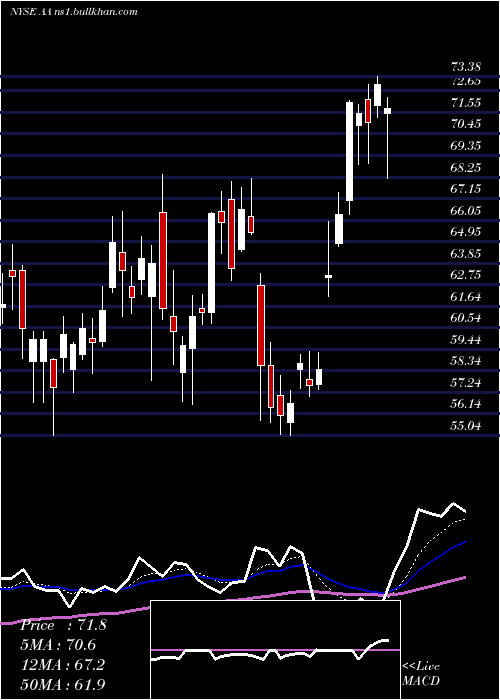
Task: Click the 69.35 price axis label
Action: pyautogui.click(x=466, y=146)
